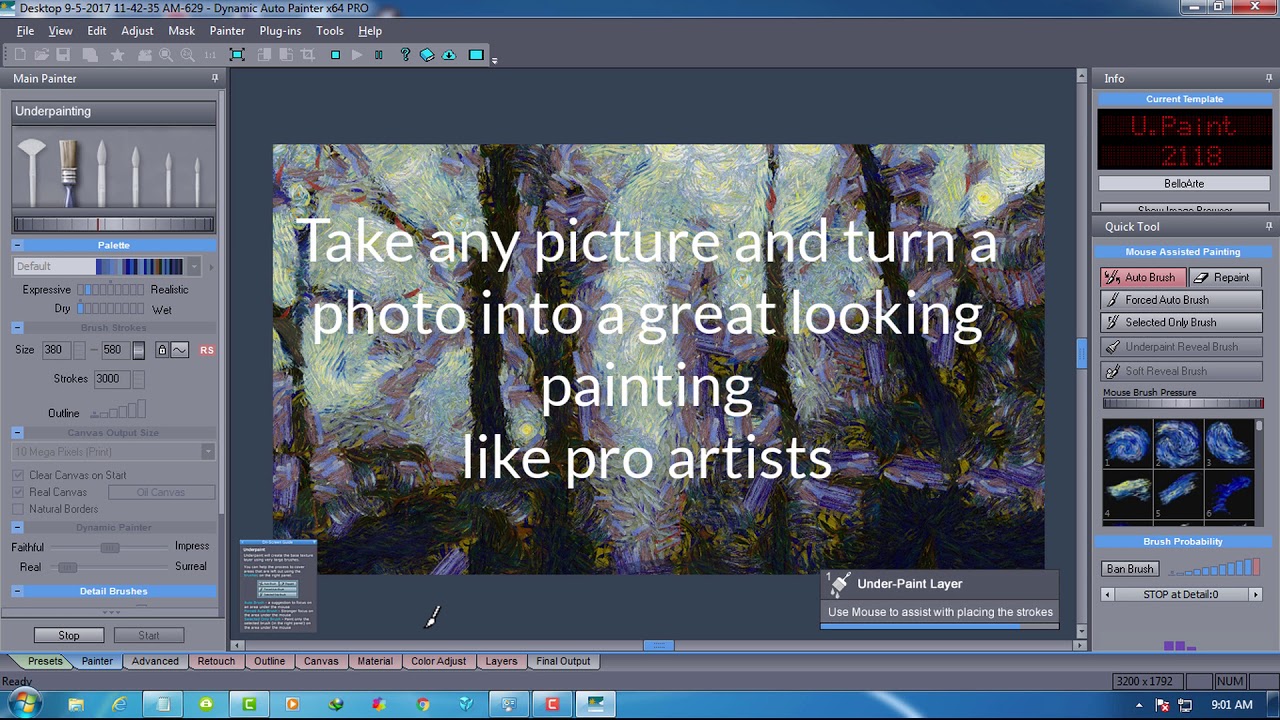Viewport: 1280px width, 720px height.
Task: Toggle Clear Canvas on Start checkbox
Action: [x=18, y=475]
